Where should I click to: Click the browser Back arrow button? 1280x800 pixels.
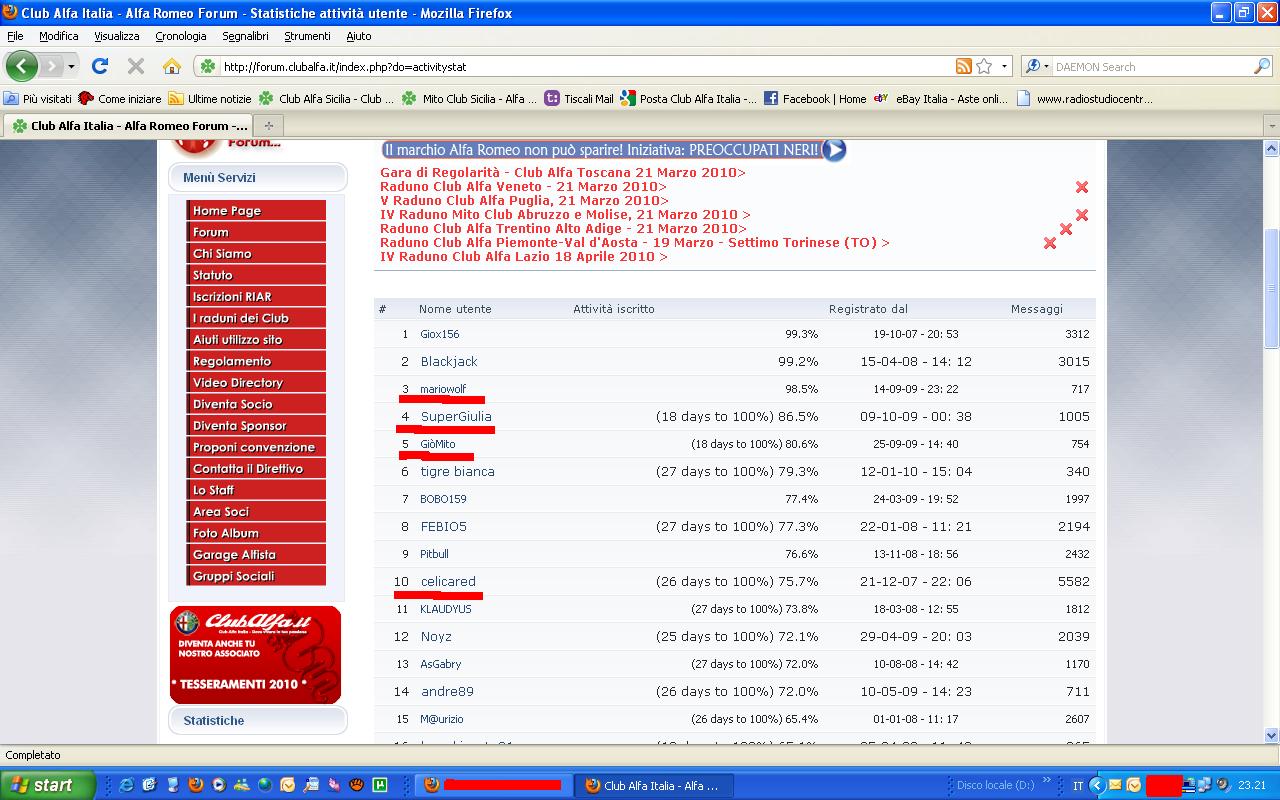[21, 67]
